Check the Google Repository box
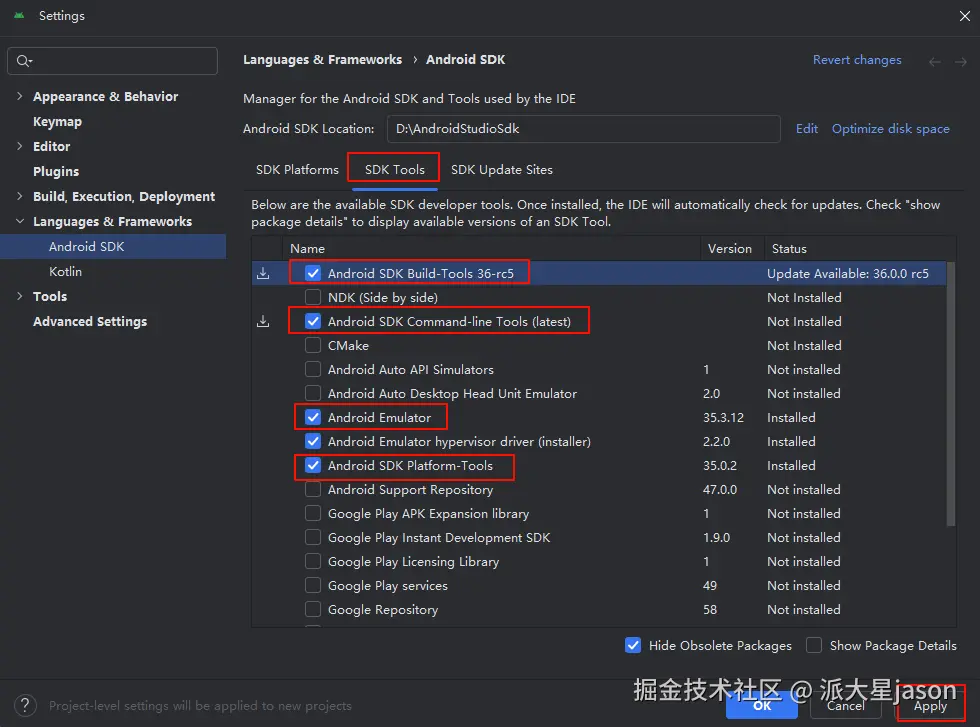The width and height of the screenshot is (980, 727). pos(313,609)
